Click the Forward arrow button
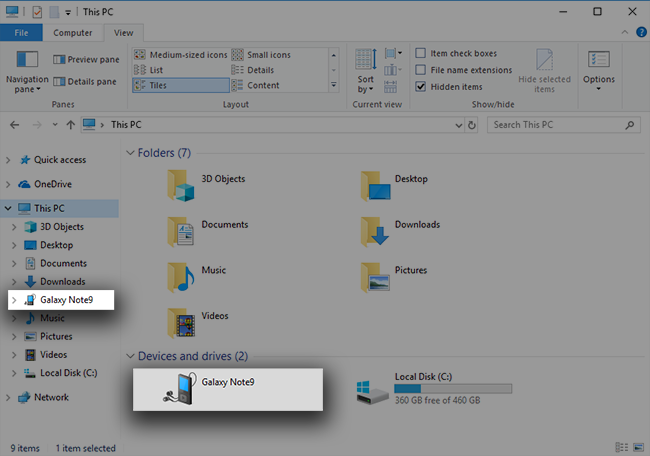Viewport: 650px width, 456px height. point(37,125)
